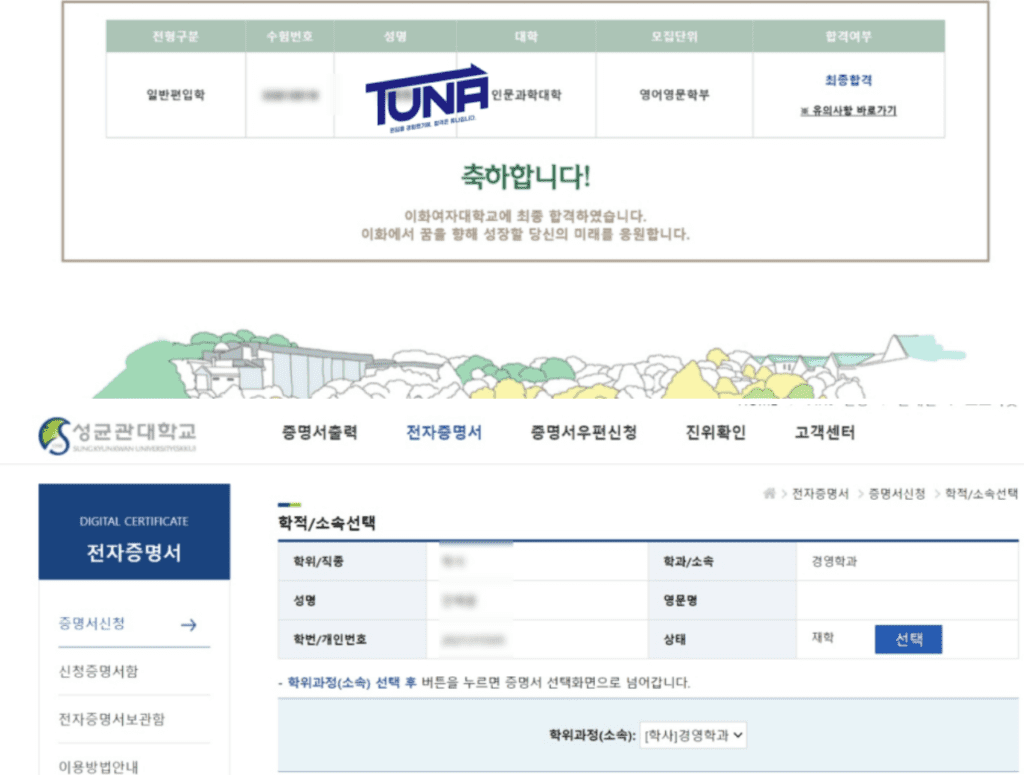Click the 영어영문학부 cell
Screen dimensions: 1024x775
674,95
